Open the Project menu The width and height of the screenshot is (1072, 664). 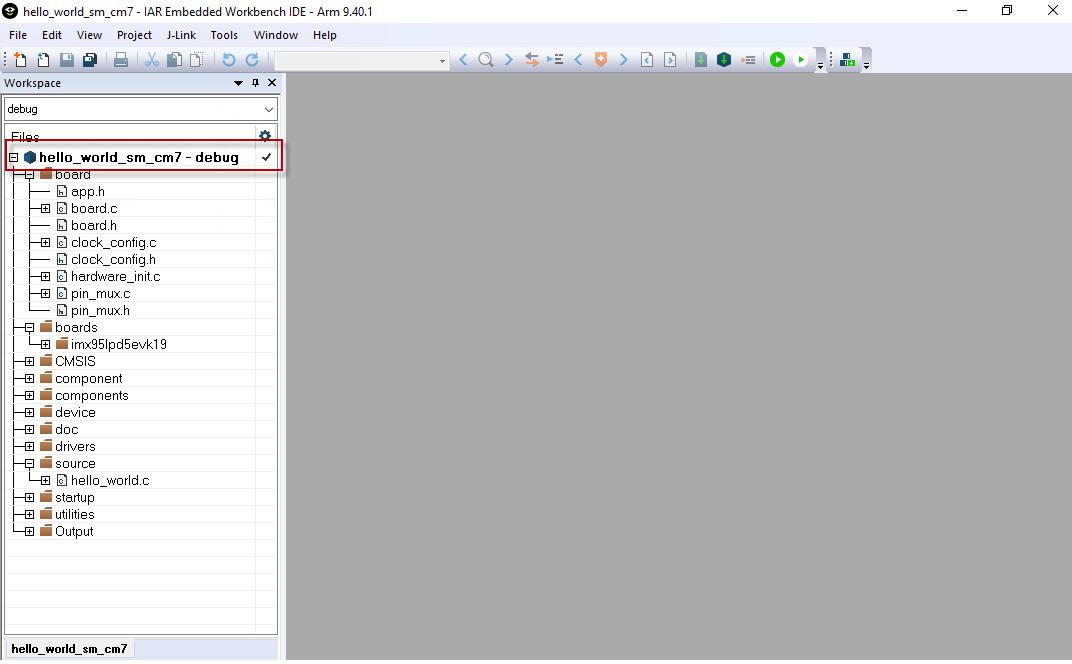pyautogui.click(x=134, y=35)
